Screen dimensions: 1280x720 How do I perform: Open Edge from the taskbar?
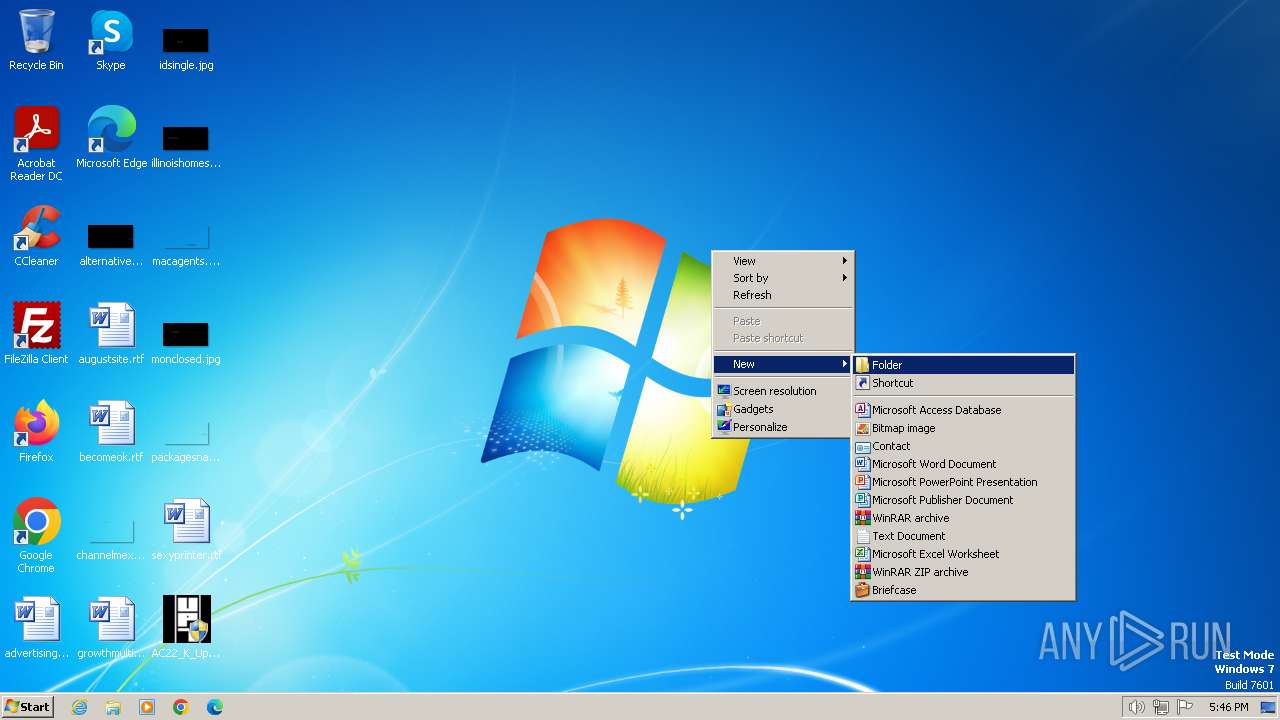coord(215,707)
